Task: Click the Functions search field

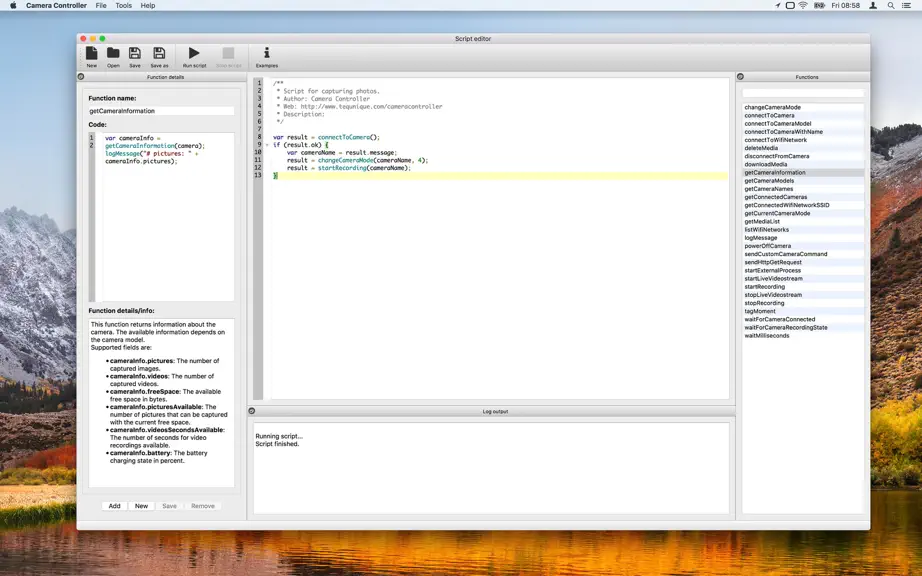Action: pos(803,93)
